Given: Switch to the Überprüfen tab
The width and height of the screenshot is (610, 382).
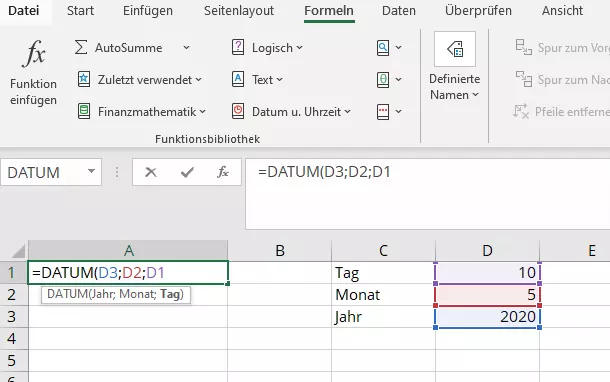Looking at the screenshot, I should 478,11.
